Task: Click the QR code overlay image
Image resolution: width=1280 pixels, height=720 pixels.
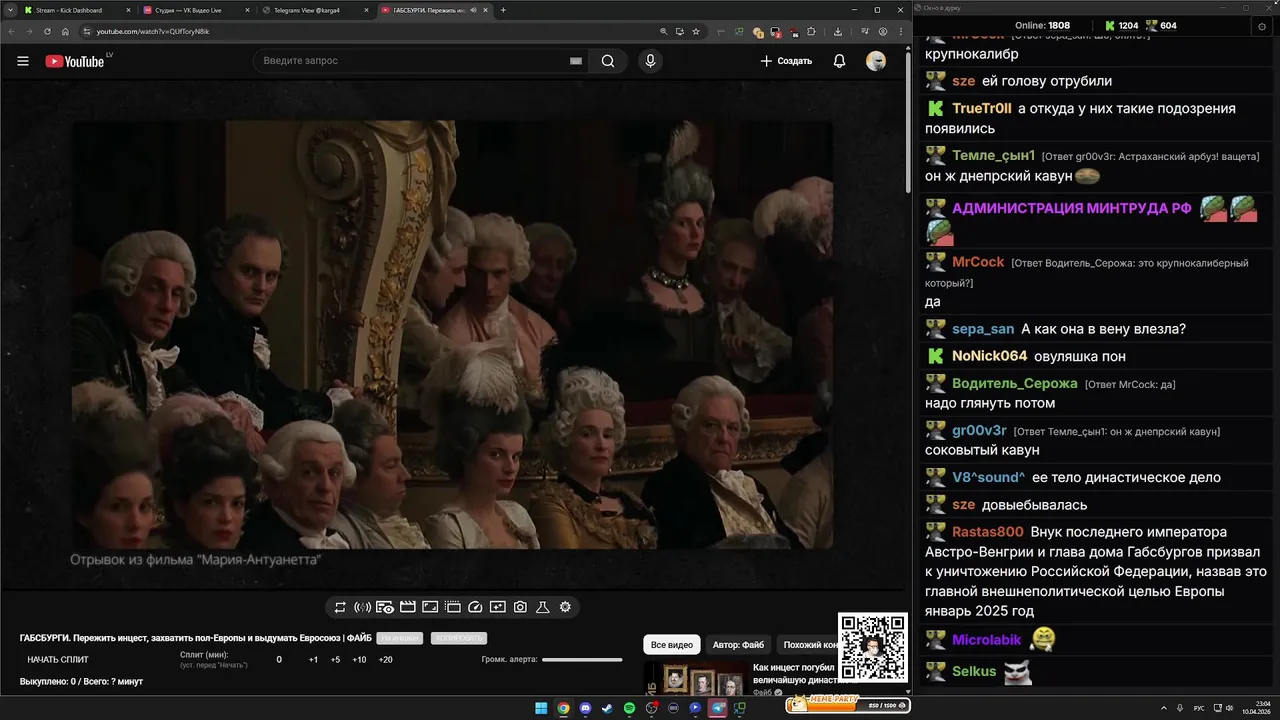Action: pos(873,647)
